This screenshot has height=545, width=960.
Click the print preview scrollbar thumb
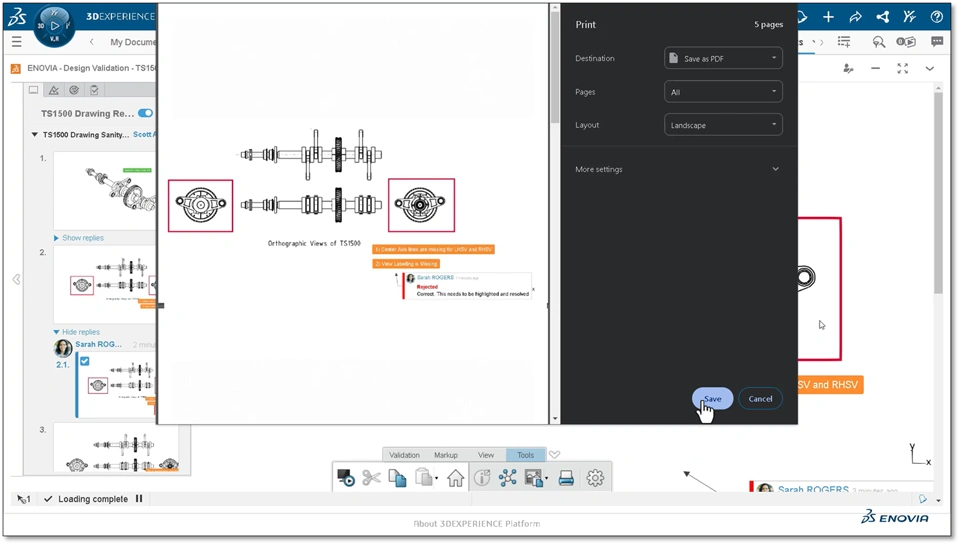coord(555,67)
